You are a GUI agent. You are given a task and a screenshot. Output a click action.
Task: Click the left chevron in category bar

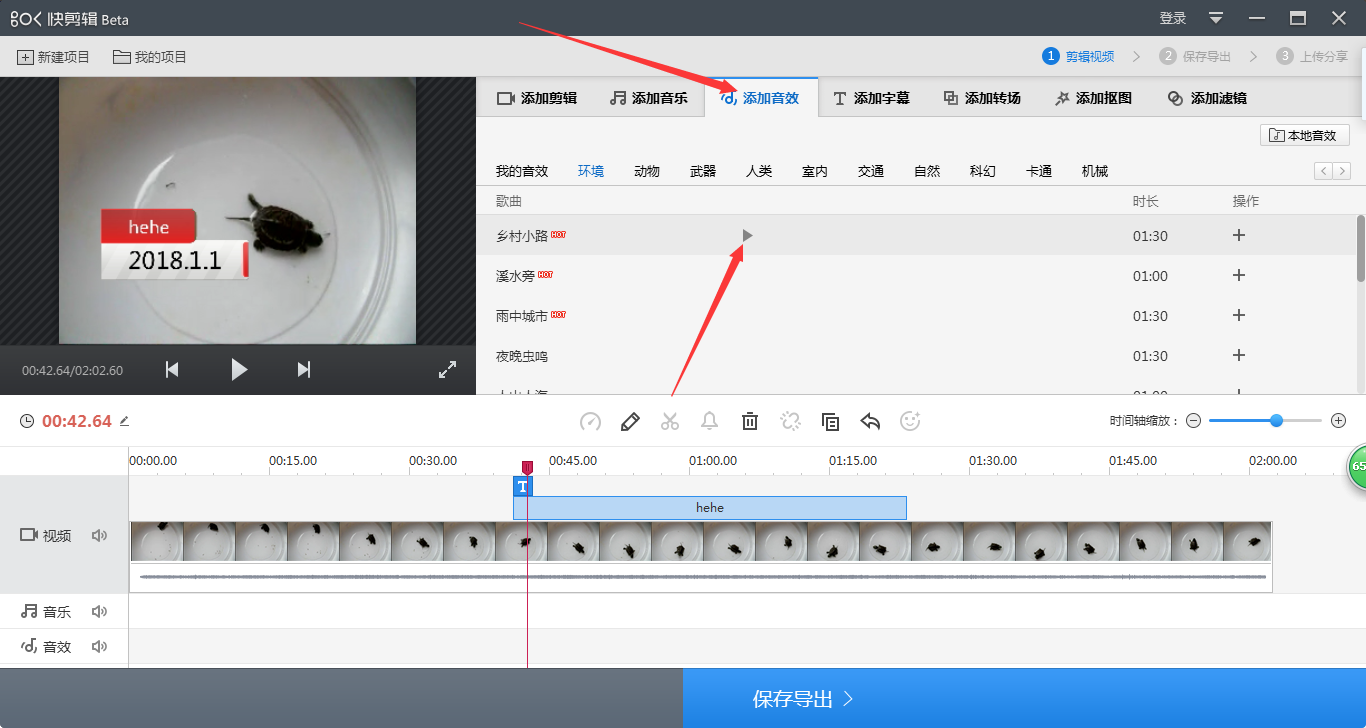tap(1322, 170)
